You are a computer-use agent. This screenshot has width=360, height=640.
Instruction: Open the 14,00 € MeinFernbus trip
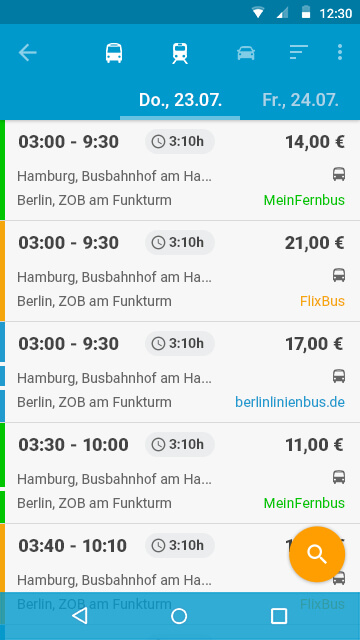(182, 171)
